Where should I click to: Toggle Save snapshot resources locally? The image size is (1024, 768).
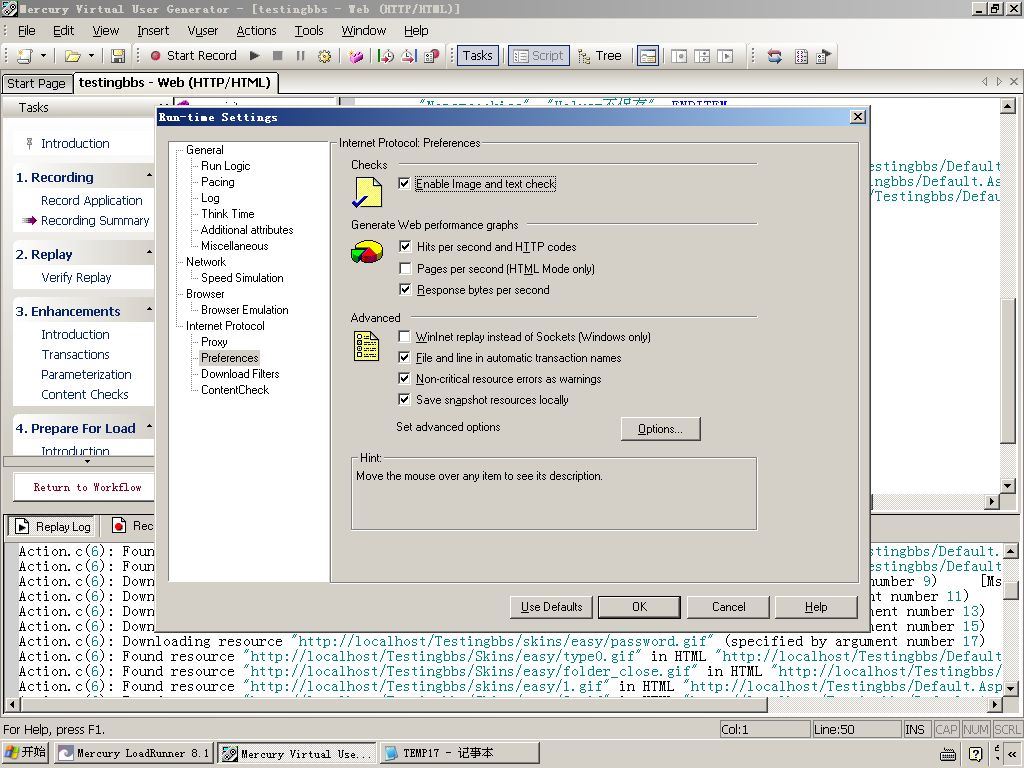click(404, 399)
